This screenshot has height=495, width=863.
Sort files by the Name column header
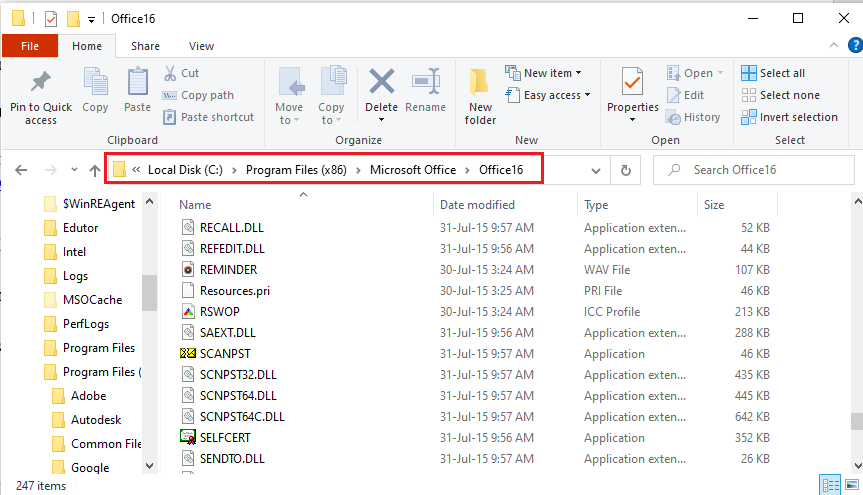(303, 205)
